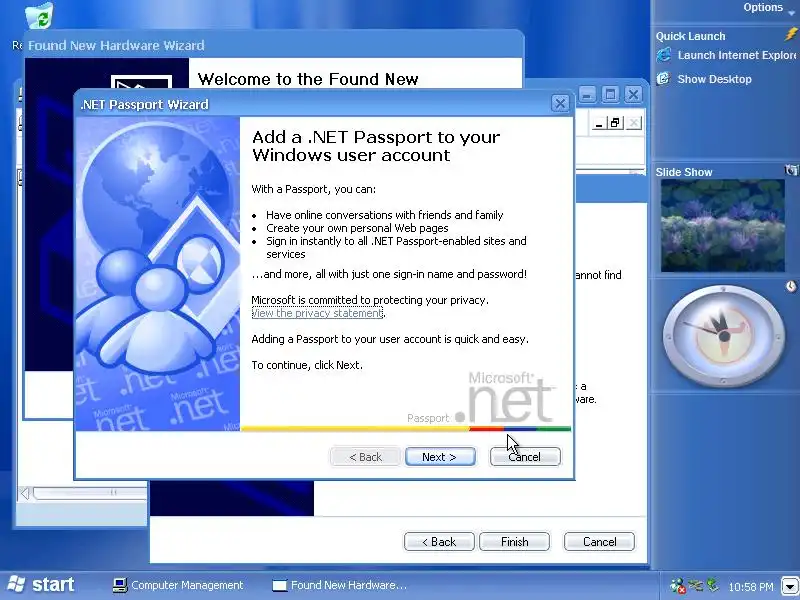Open the tray dropdown arrow button

(x=790, y=586)
